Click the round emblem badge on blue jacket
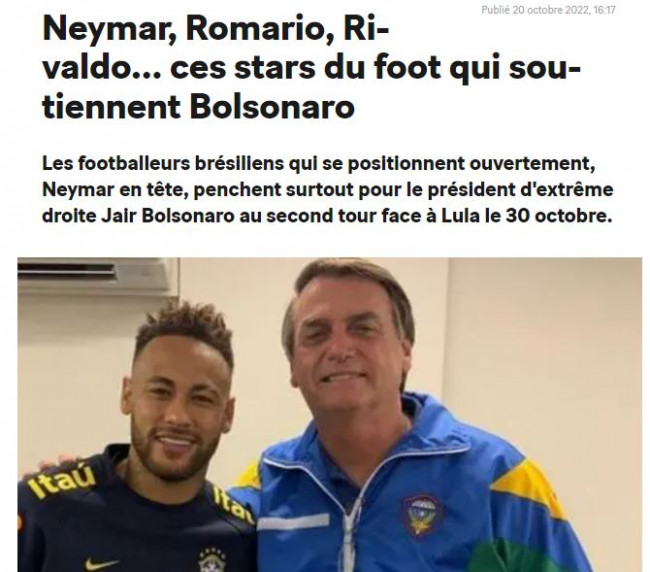 tap(423, 514)
